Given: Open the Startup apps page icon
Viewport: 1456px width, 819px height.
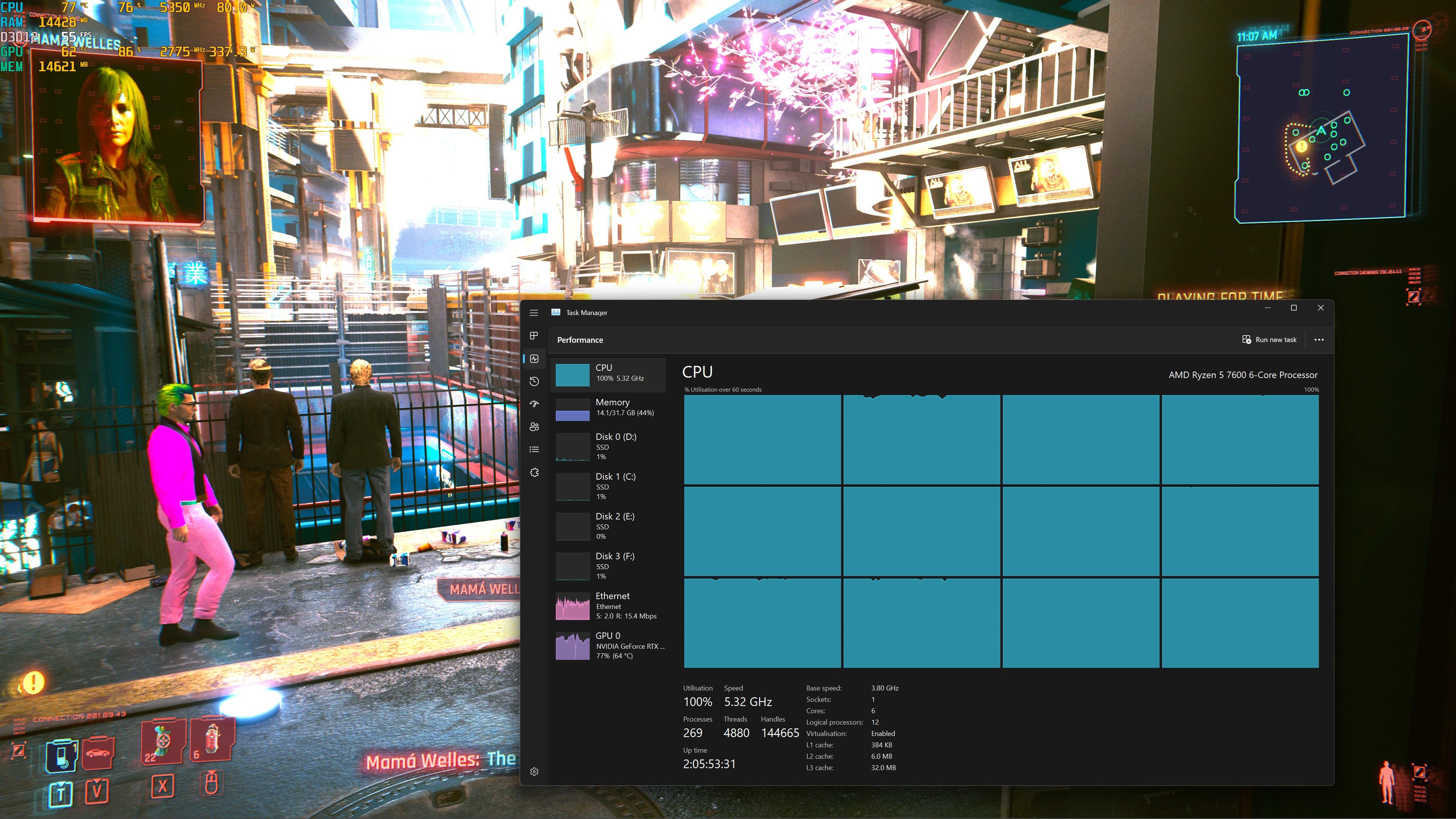Looking at the screenshot, I should (x=533, y=404).
